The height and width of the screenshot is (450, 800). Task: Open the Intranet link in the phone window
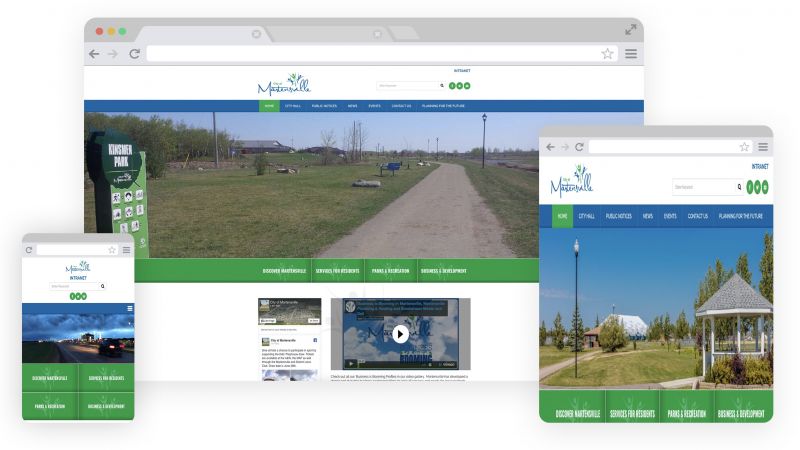(78, 278)
